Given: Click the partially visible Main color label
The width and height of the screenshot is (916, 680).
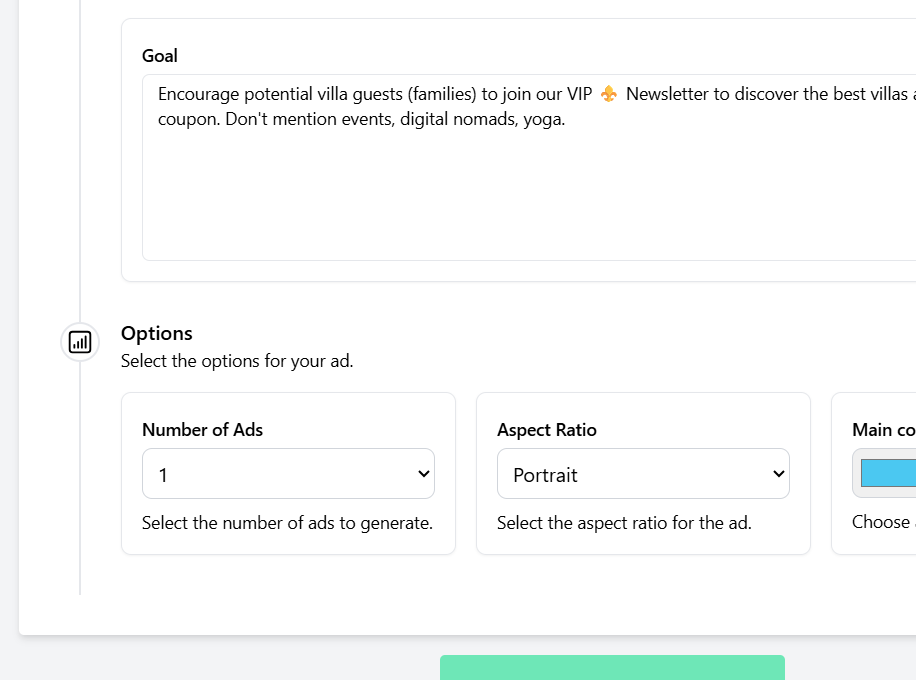Looking at the screenshot, I should click(x=884, y=430).
